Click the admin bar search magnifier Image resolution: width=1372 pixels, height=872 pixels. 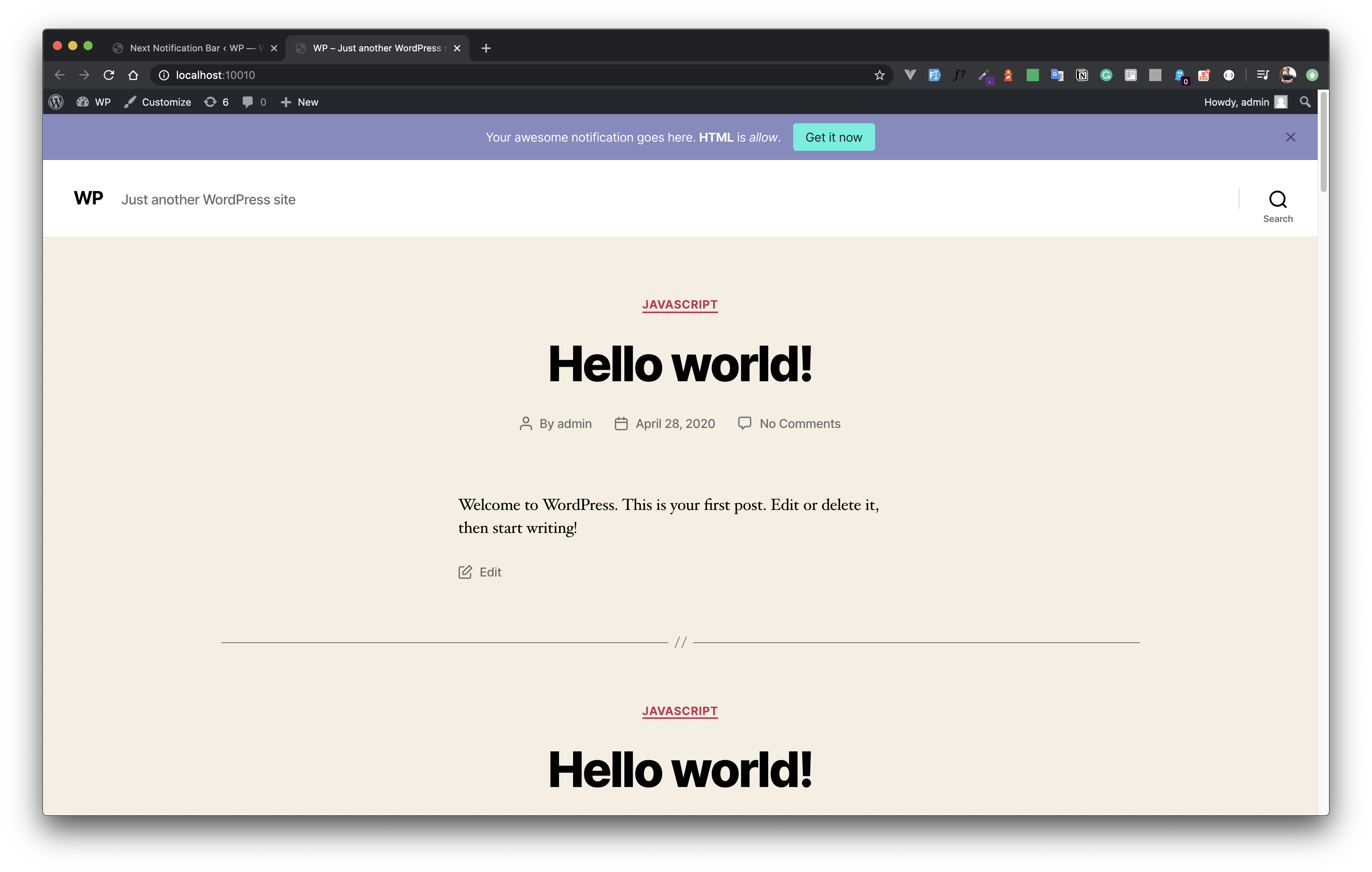pos(1305,102)
